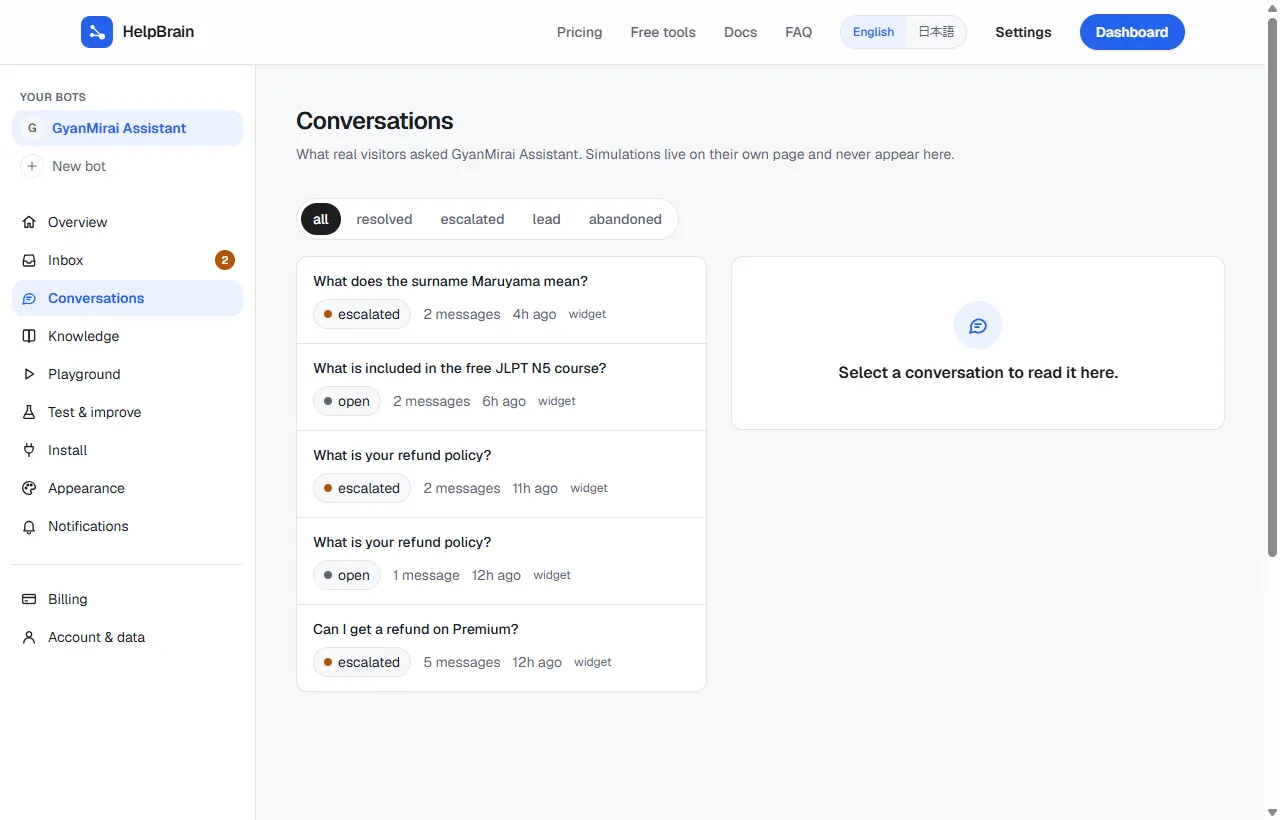Click the chat icon in empty conversation pane
Viewport: 1280px width, 820px height.
click(x=978, y=325)
